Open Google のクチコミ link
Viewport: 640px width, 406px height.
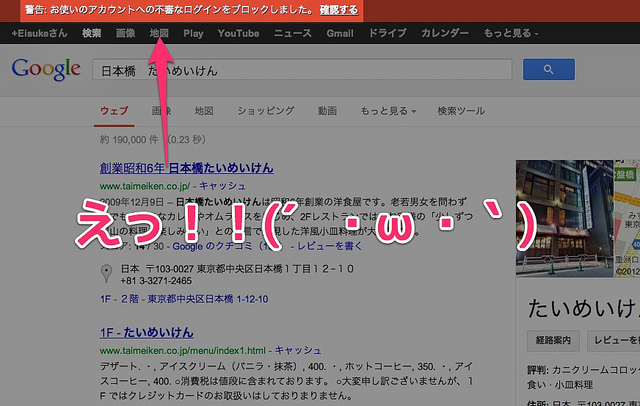click(x=224, y=246)
